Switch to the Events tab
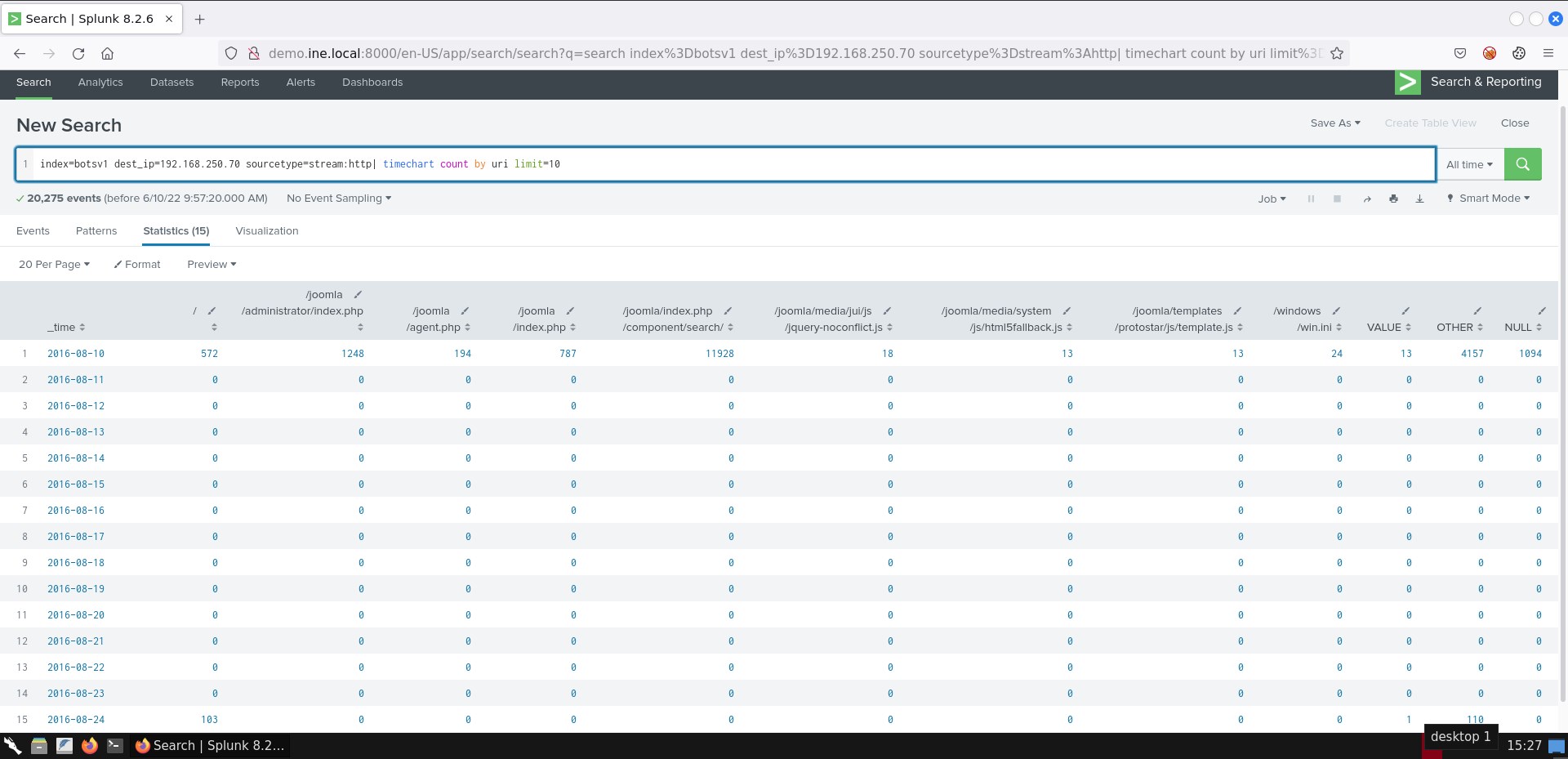Screen dimensions: 1568x759 pos(33,231)
